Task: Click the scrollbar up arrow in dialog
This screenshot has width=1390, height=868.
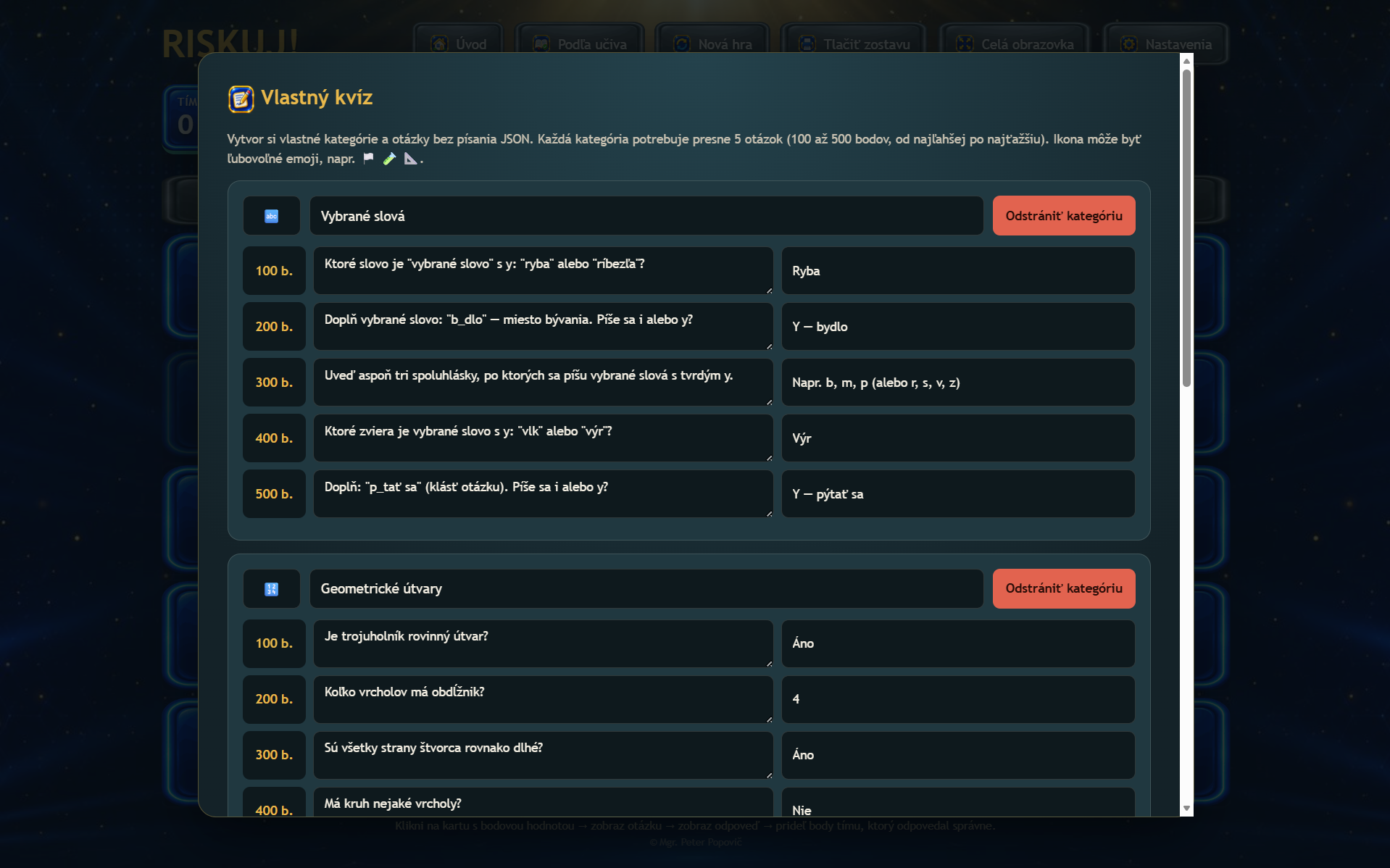Action: pos(1186,61)
